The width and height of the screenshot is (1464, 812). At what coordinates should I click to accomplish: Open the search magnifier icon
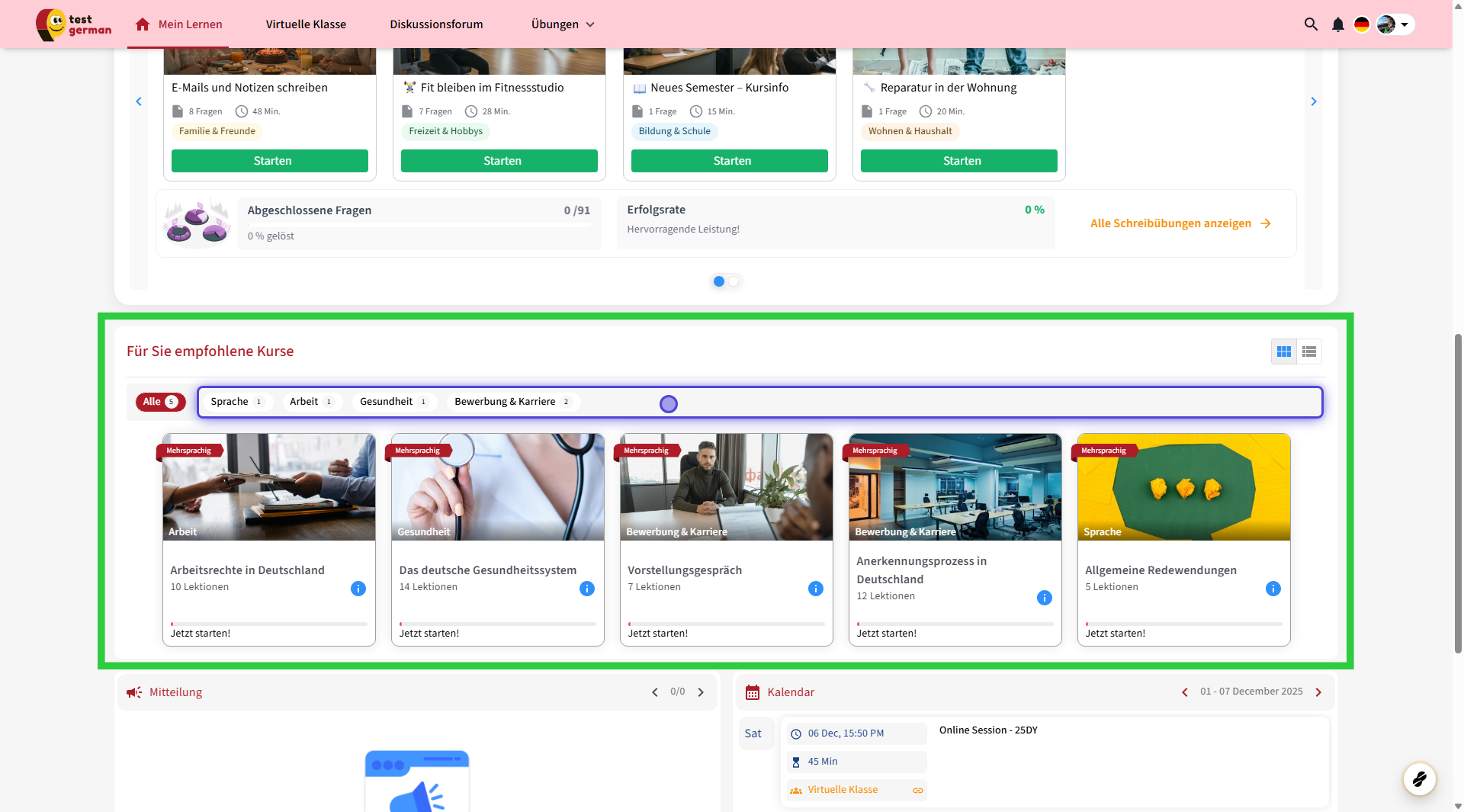[1311, 24]
